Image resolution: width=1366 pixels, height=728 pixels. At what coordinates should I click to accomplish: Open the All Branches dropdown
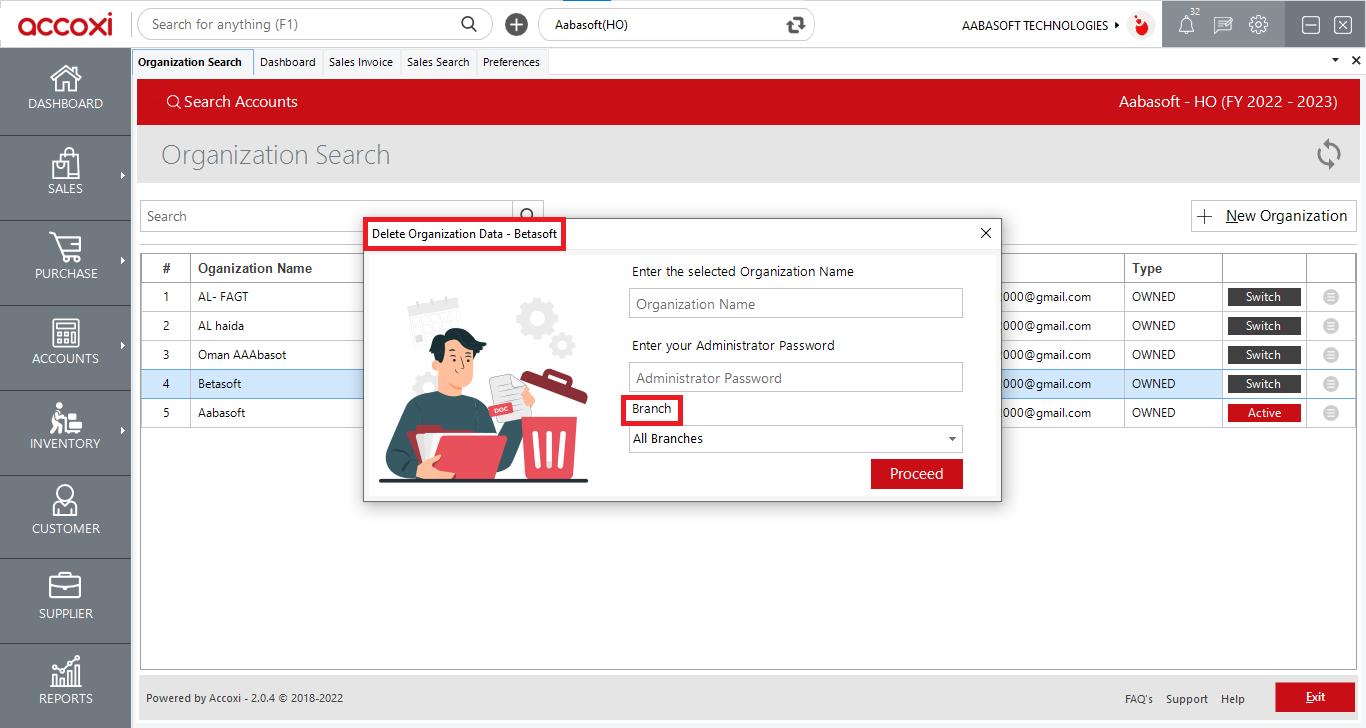(x=796, y=439)
